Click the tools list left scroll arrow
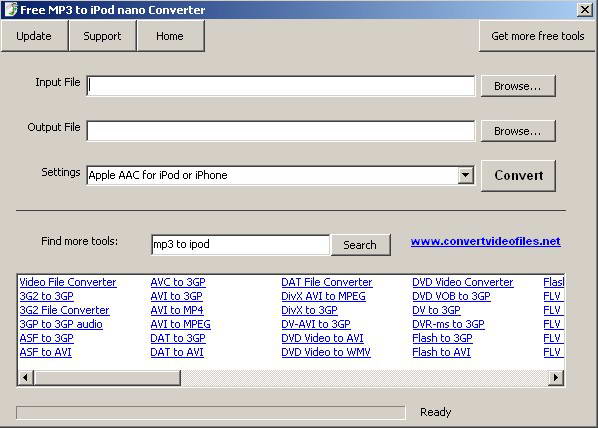598x428 pixels. pos(26,378)
